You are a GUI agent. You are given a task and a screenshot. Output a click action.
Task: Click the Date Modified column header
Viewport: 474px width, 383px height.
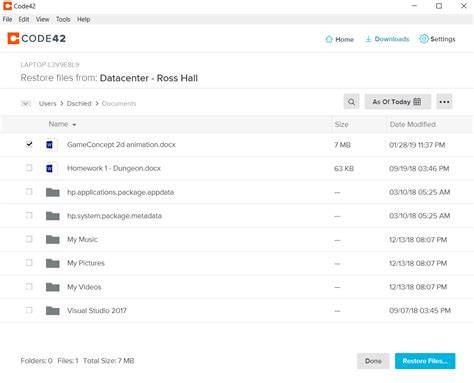point(413,124)
